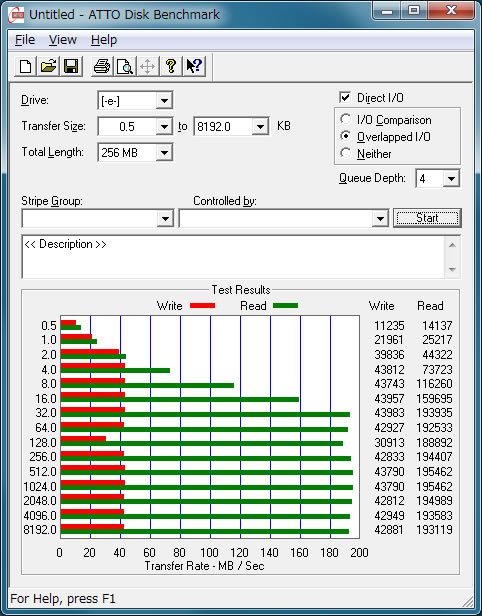Screen dimensions: 482x616
Task: Toggle the Direct I/O checkbox
Action: [345, 97]
